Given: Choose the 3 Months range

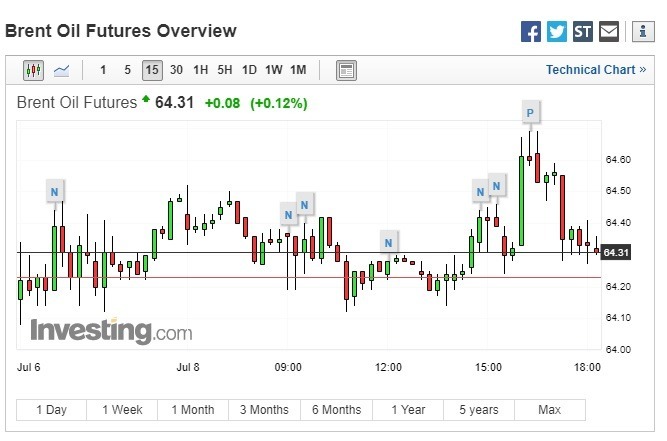Looking at the screenshot, I should click(x=264, y=410).
